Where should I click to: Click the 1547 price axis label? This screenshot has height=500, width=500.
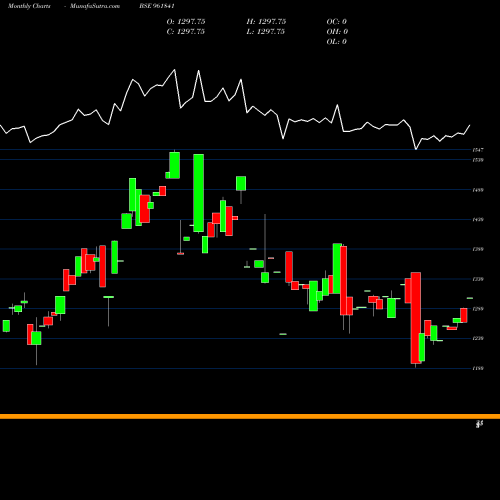[478, 150]
